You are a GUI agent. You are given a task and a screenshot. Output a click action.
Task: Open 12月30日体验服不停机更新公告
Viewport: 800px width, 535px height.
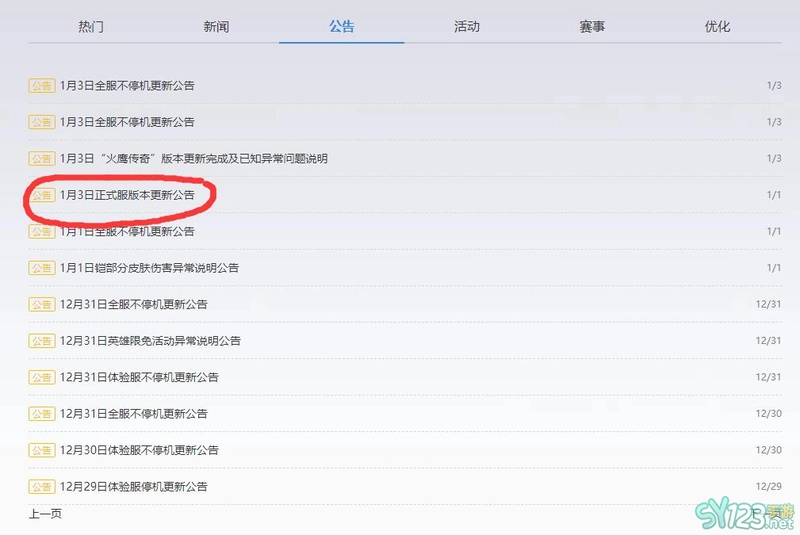(139, 450)
